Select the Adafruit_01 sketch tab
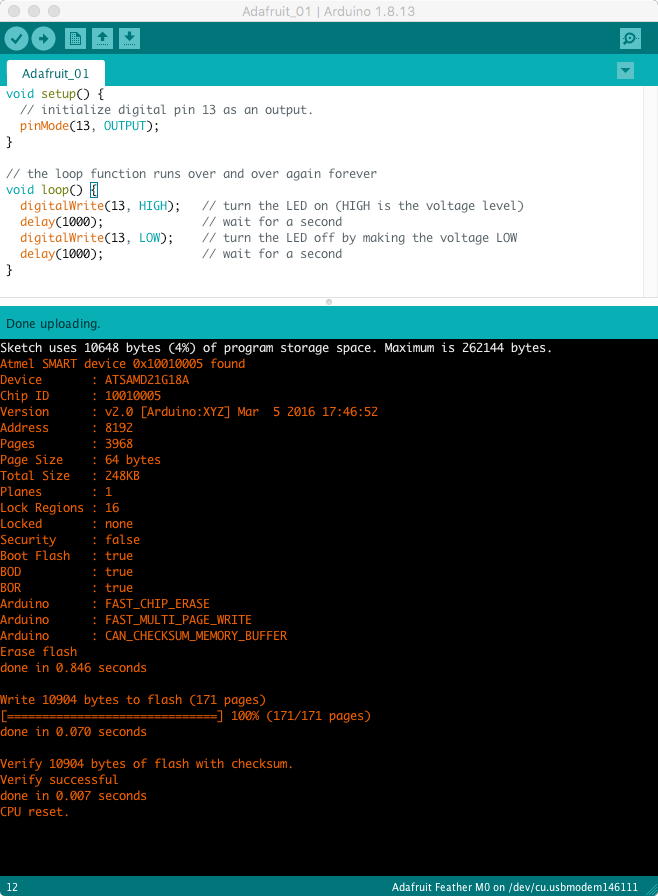 click(x=55, y=74)
